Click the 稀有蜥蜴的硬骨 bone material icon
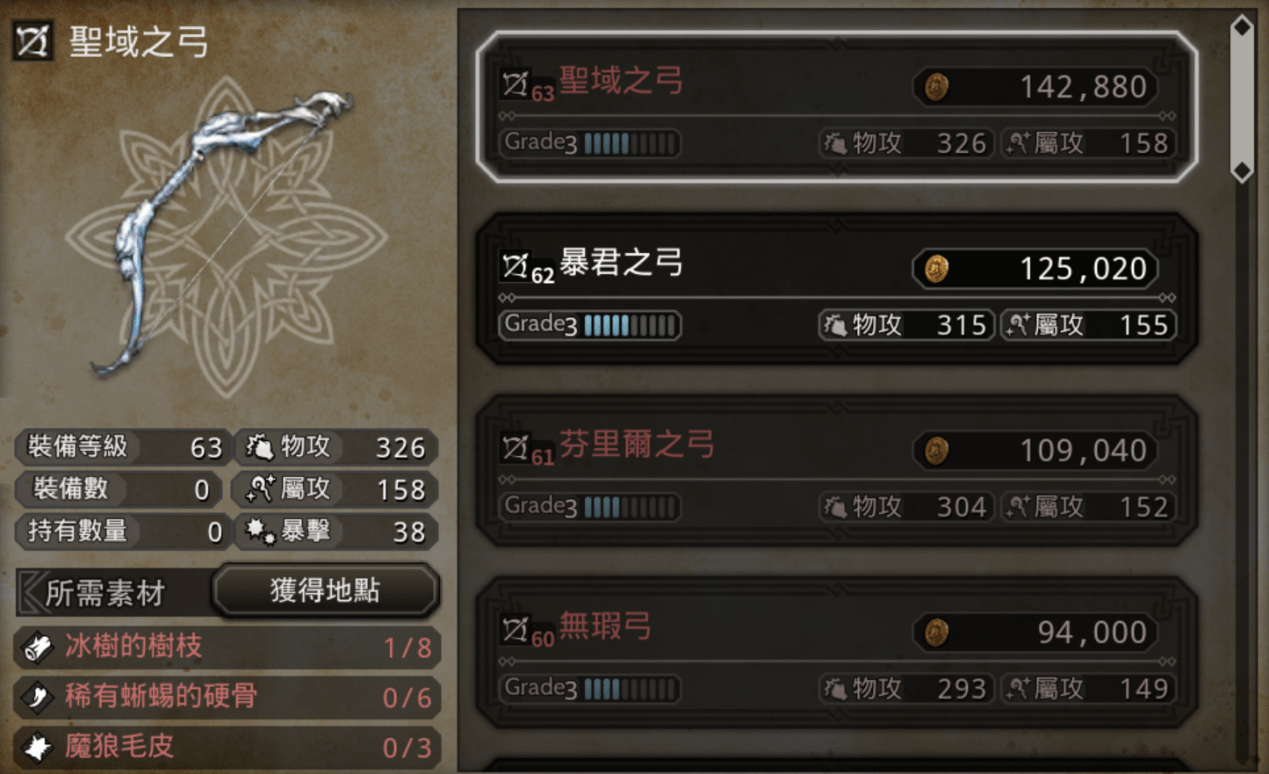The height and width of the screenshot is (774, 1269). [x=38, y=697]
